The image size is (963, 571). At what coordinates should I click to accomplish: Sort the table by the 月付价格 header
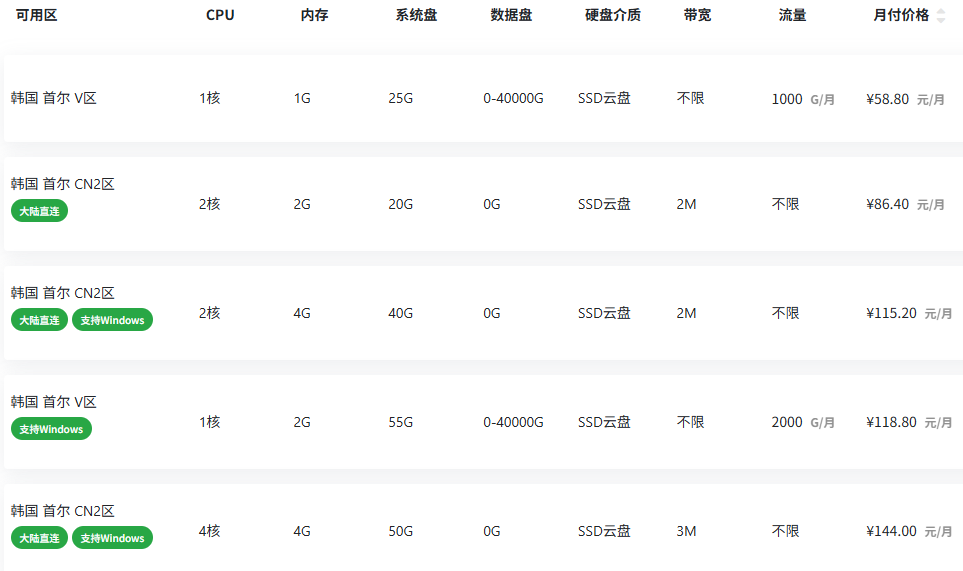click(901, 16)
